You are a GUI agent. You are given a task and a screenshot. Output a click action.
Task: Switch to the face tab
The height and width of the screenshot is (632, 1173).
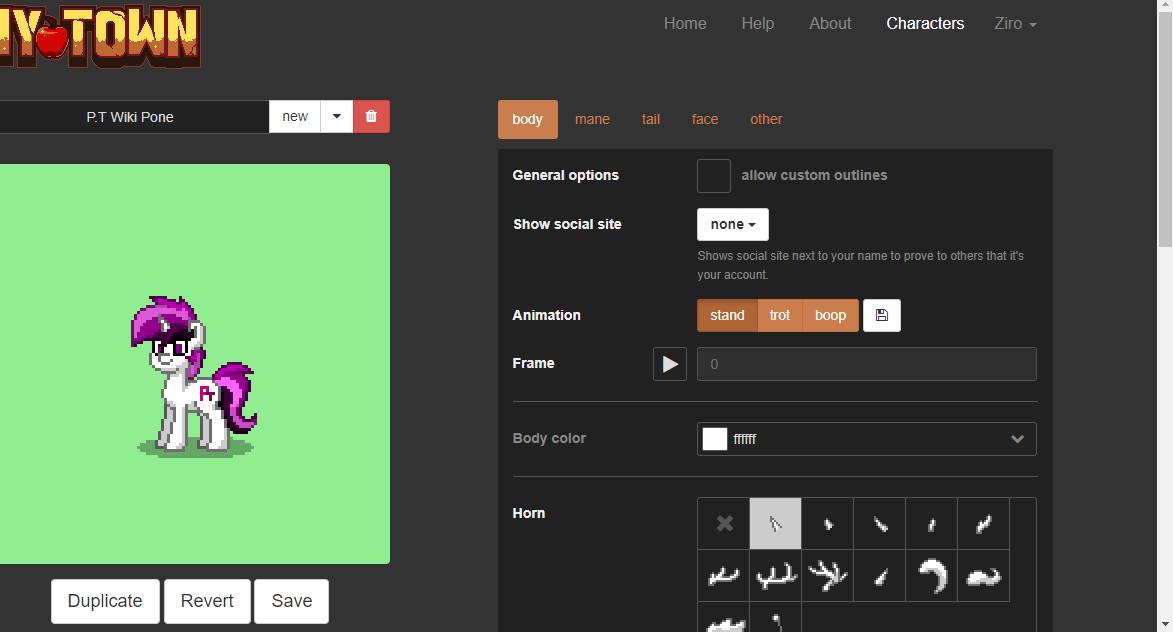705,120
